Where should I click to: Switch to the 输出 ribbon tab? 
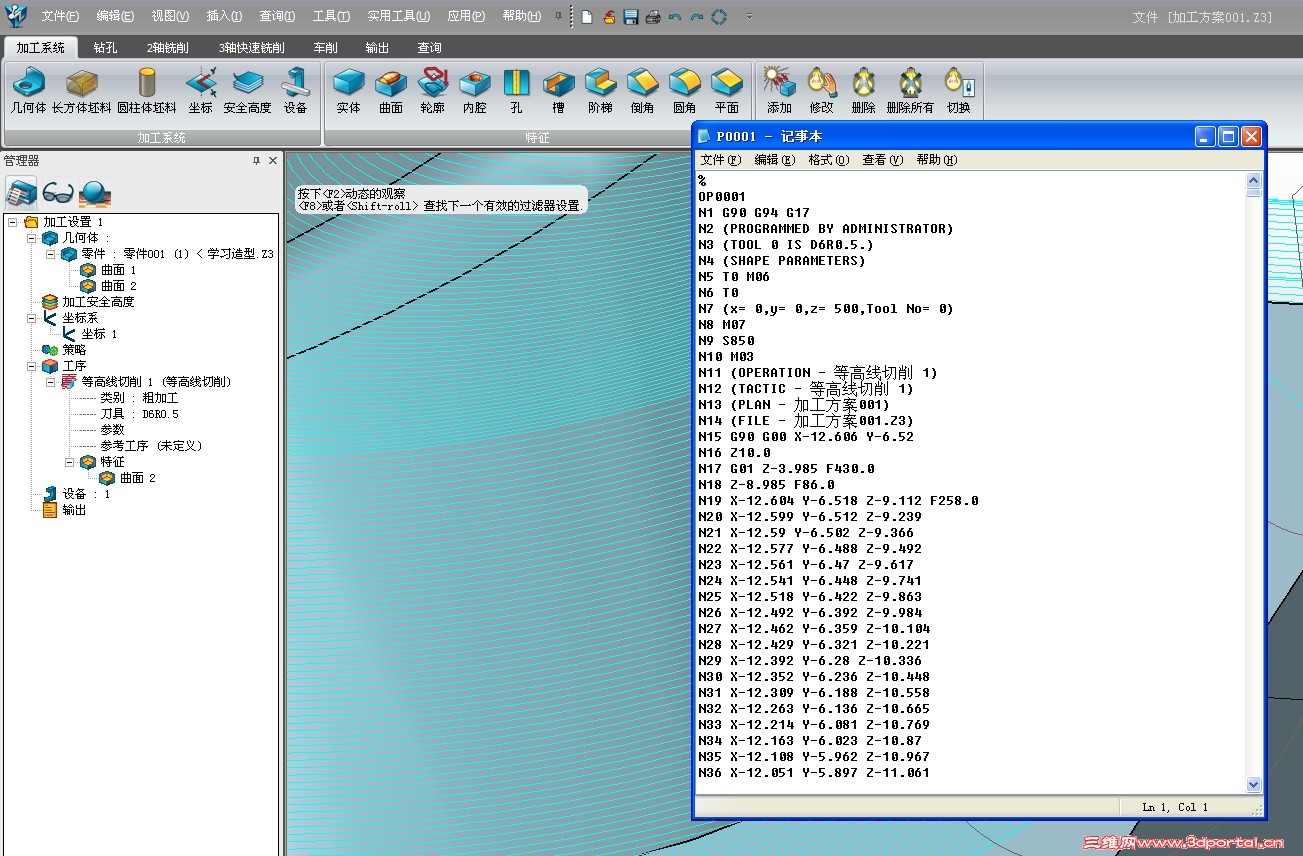pyautogui.click(x=377, y=47)
